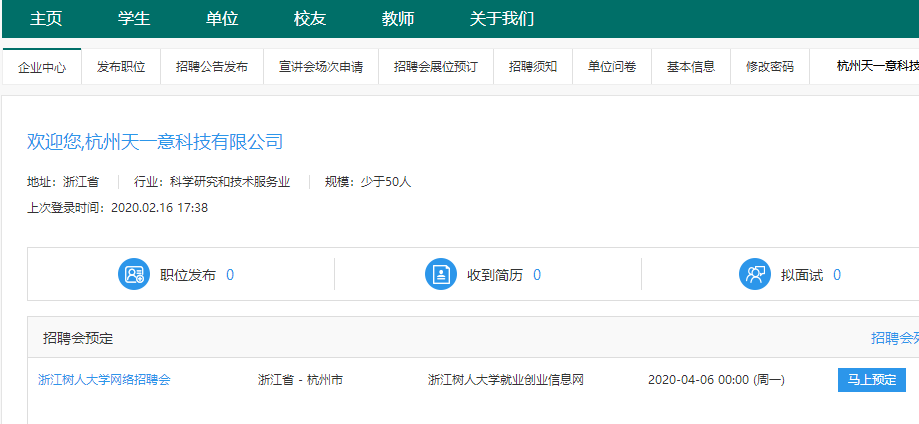Viewport: 919px width, 424px height.
Task: Open the 浙江树人大学网络招聘会 link
Action: point(105,380)
